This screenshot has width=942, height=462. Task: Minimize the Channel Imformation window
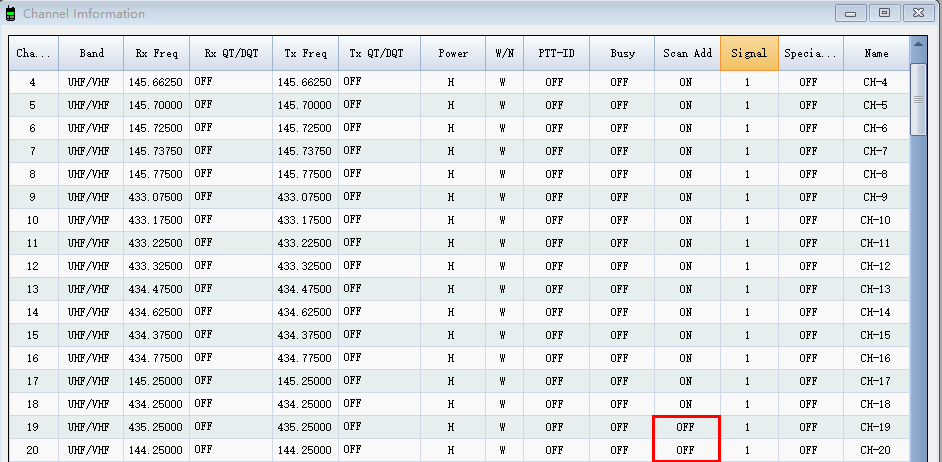pos(850,13)
